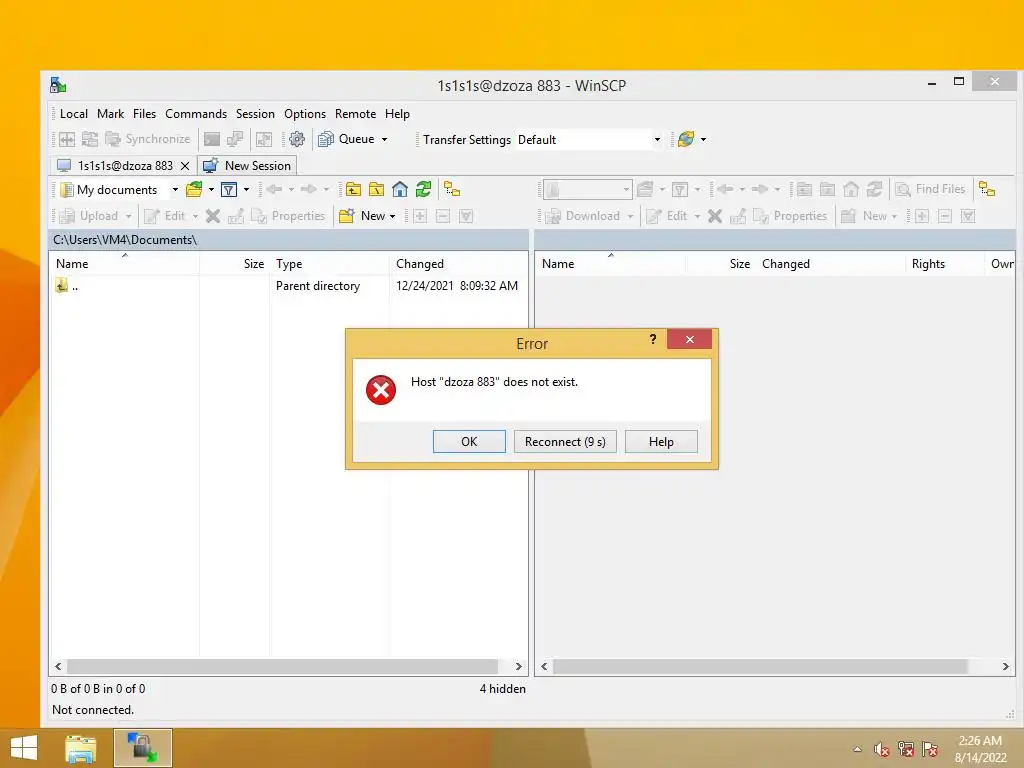Click the local parent directory icon
This screenshot has width=1024, height=768.
353,189
